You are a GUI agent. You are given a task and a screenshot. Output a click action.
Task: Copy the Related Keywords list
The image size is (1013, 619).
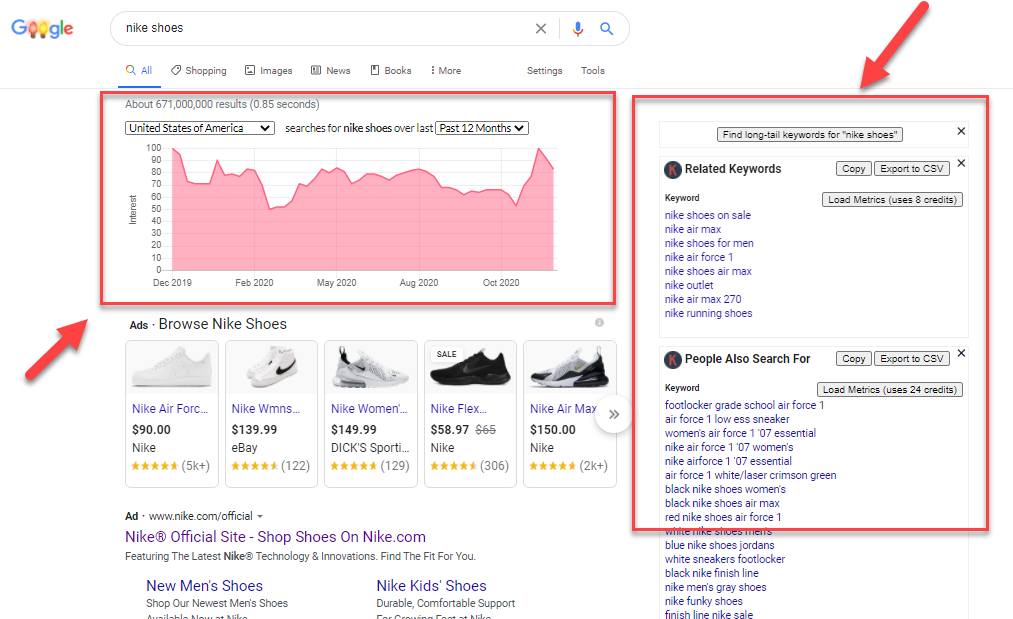853,169
